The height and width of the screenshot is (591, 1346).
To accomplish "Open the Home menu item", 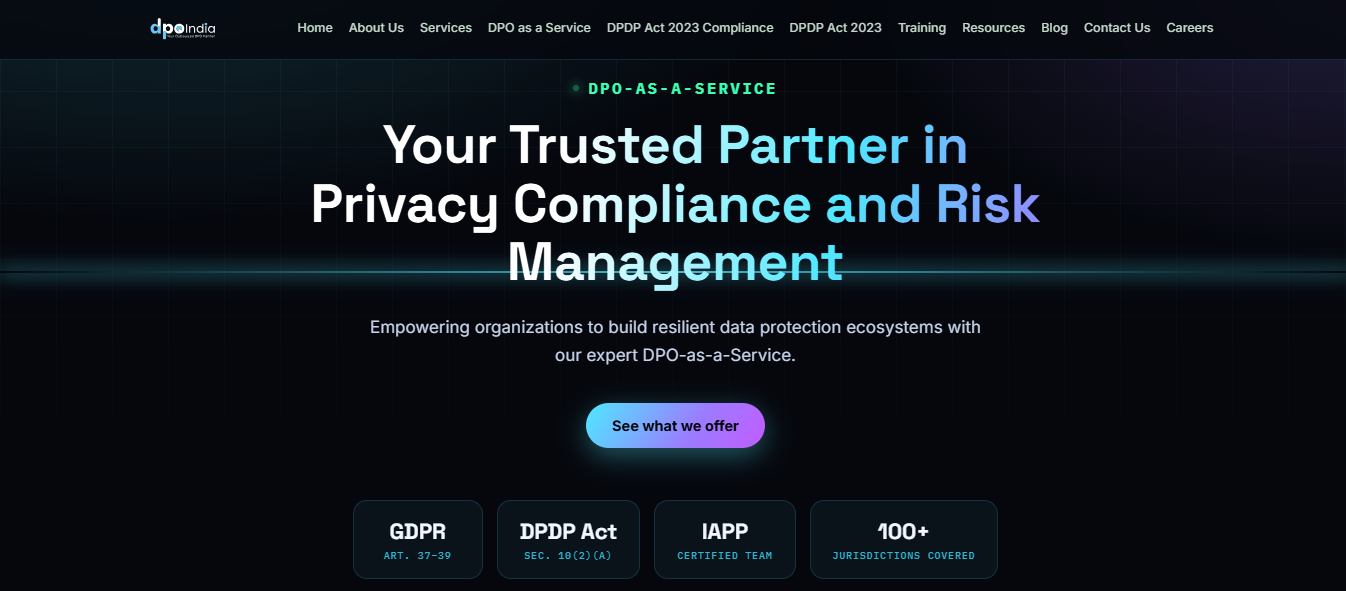I will tap(315, 28).
